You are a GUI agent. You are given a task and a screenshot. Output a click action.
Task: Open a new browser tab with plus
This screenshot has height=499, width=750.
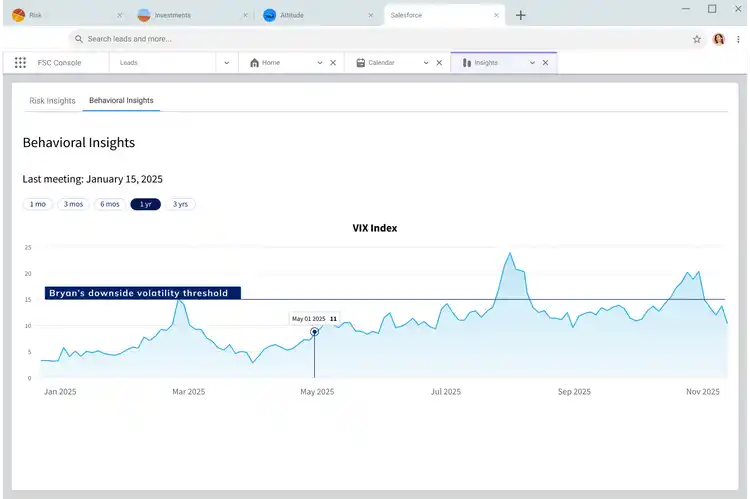(521, 15)
